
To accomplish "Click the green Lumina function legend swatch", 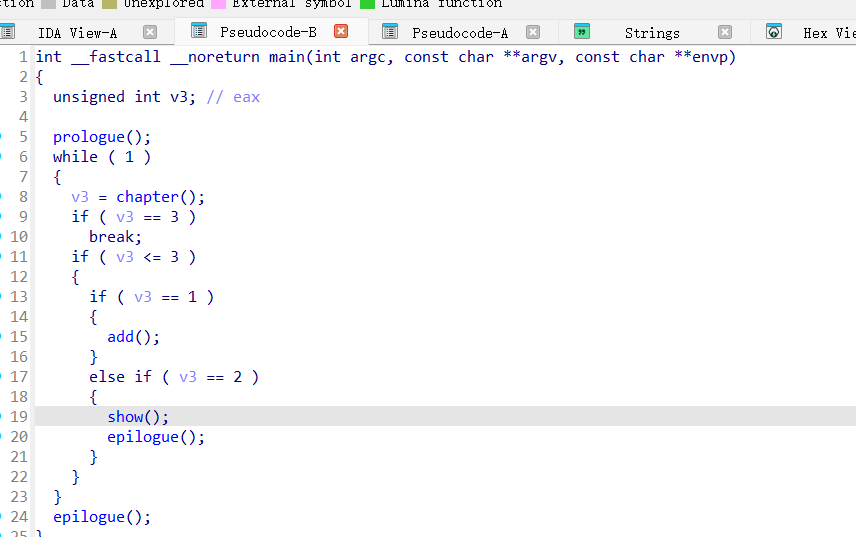I will pyautogui.click(x=367, y=4).
